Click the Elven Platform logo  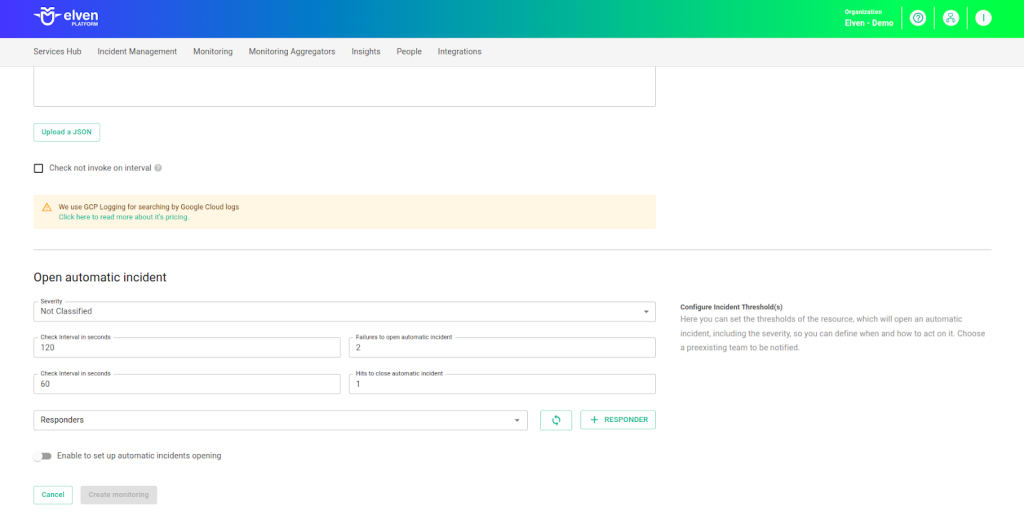click(x=66, y=18)
